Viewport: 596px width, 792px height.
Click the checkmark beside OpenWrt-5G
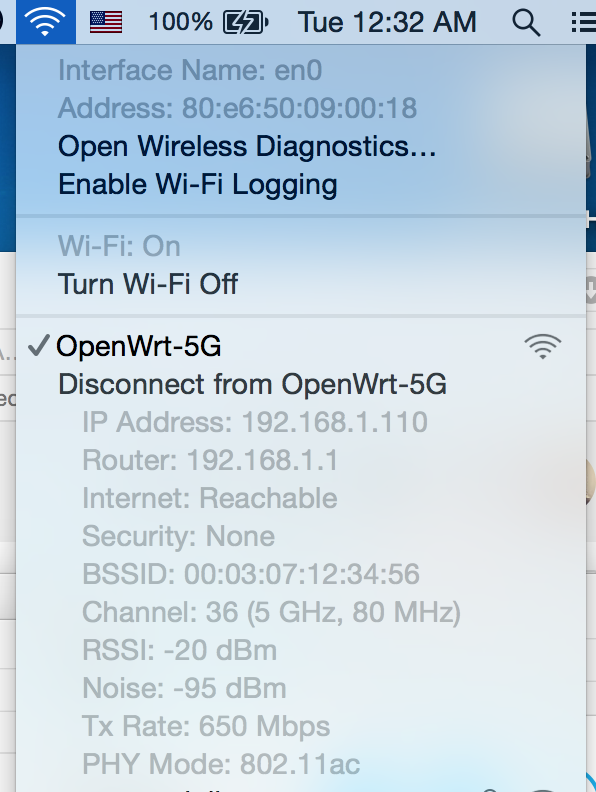[x=38, y=346]
